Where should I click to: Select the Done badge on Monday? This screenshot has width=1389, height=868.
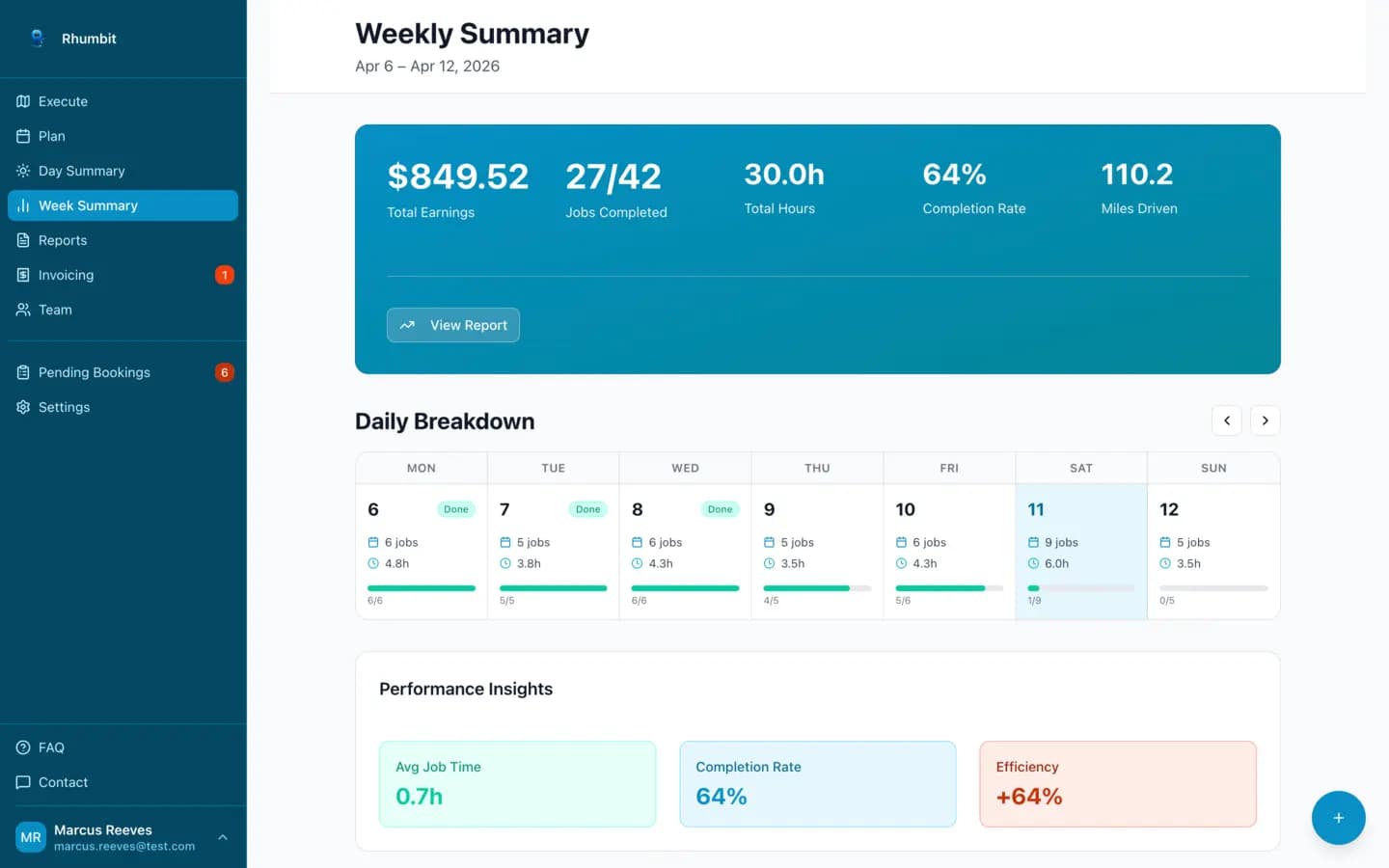coord(455,508)
